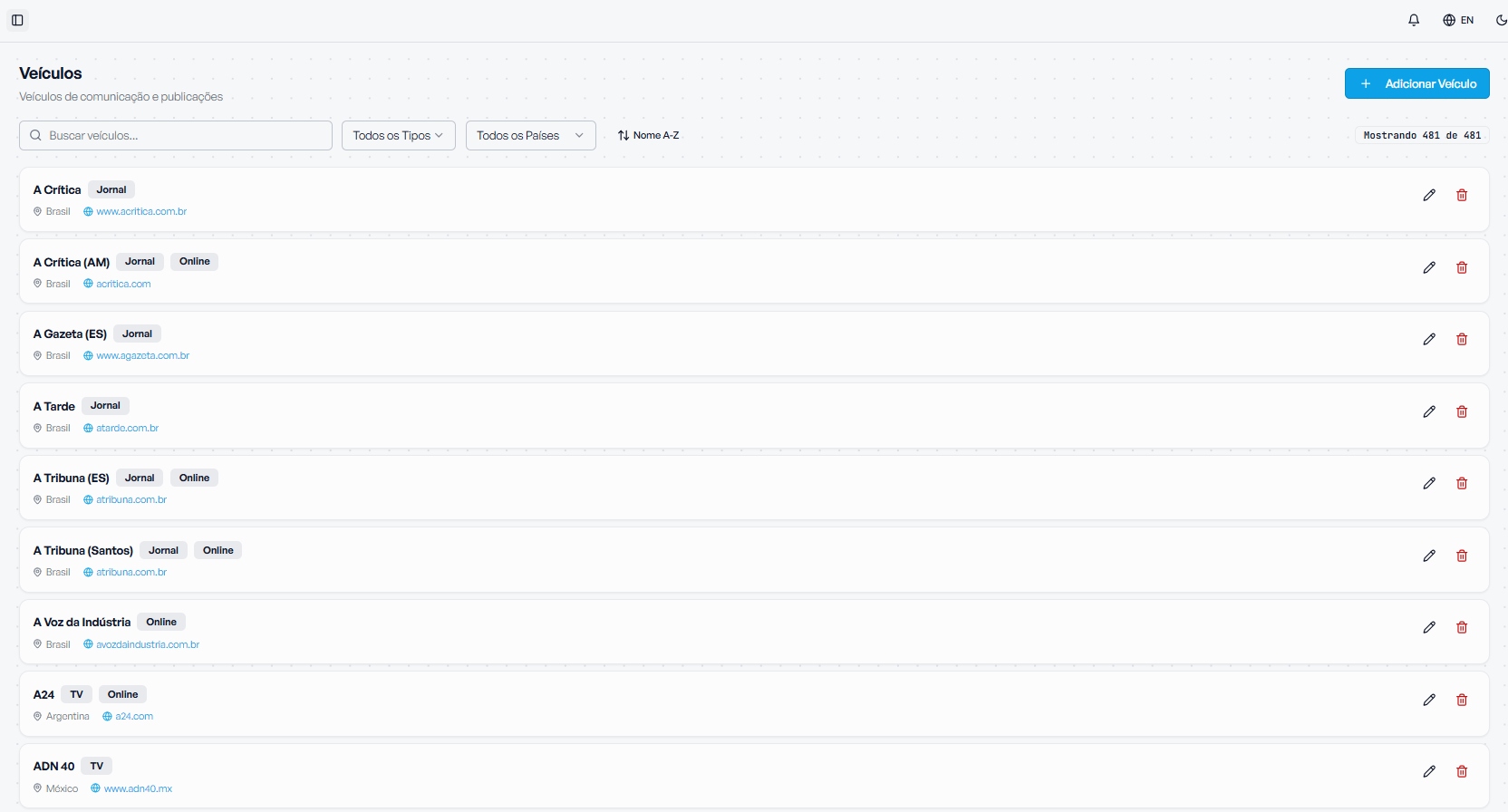Focus the Buscar veículos search field

pyautogui.click(x=176, y=135)
